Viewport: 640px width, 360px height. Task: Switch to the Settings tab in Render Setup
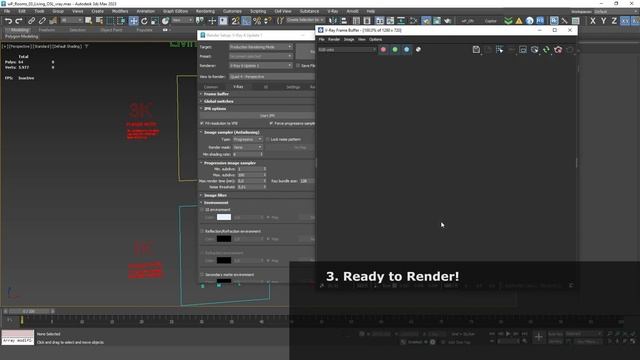pyautogui.click(x=293, y=87)
